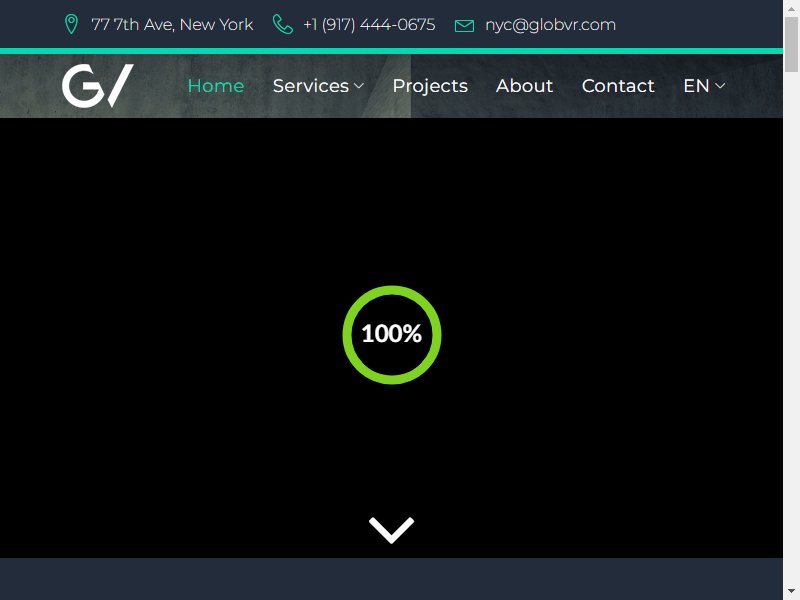Click the scroll-down chevron arrow
Image resolution: width=800 pixels, height=600 pixels.
tap(391, 530)
